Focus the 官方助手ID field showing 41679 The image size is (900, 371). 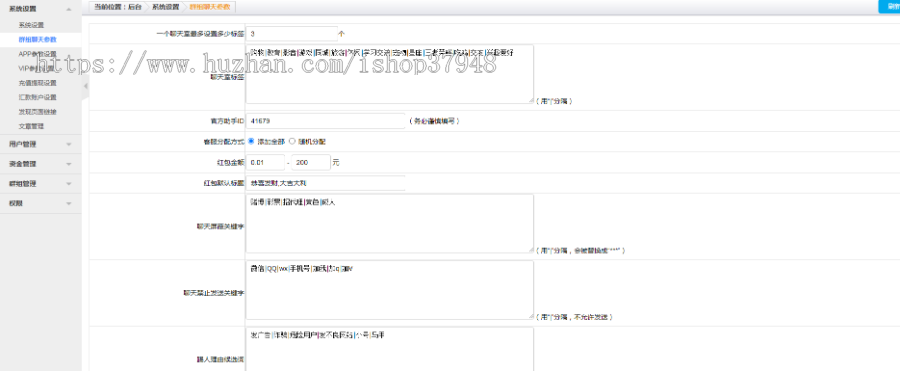[325, 121]
